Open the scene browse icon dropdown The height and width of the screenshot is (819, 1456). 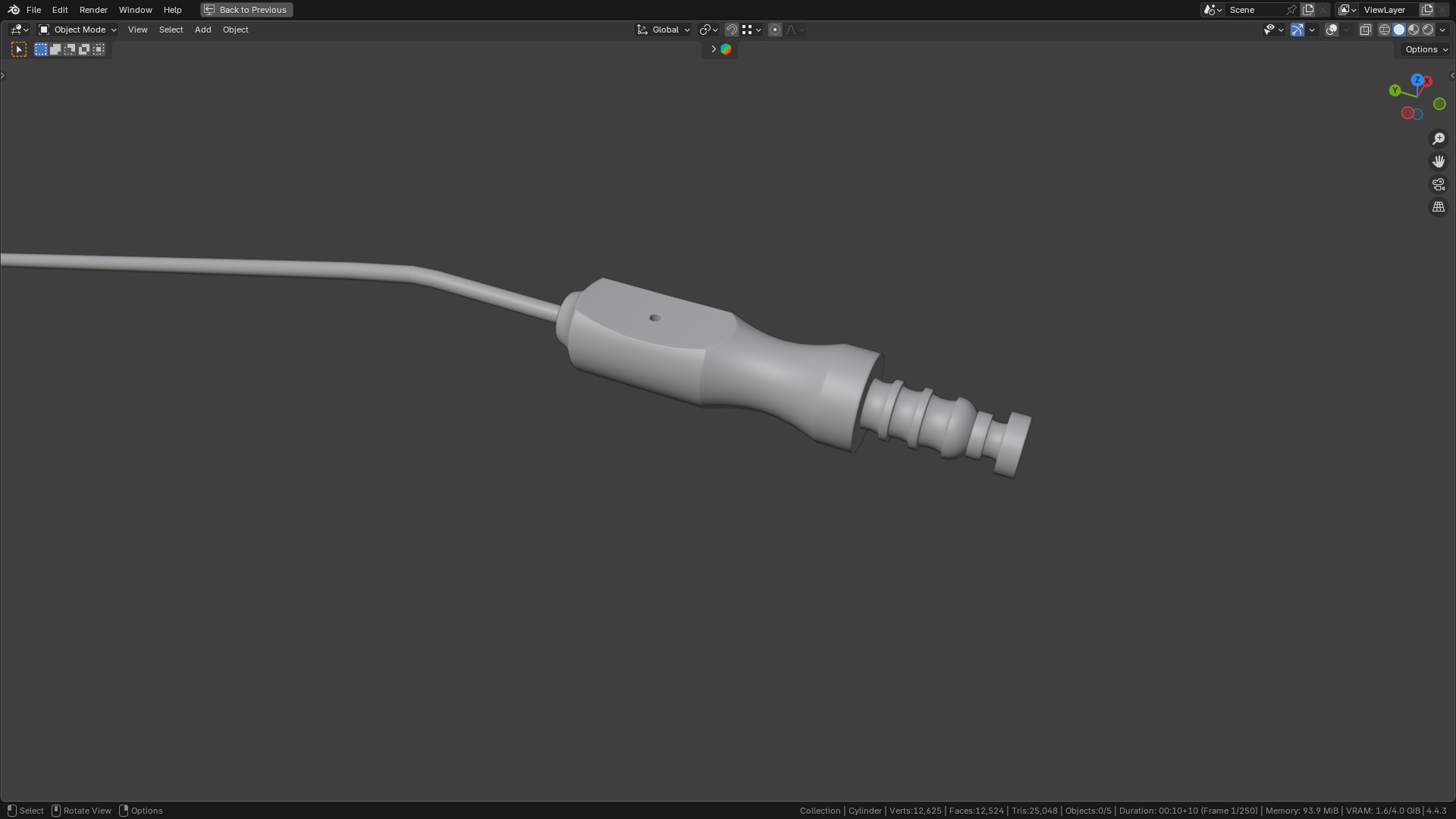1213,10
